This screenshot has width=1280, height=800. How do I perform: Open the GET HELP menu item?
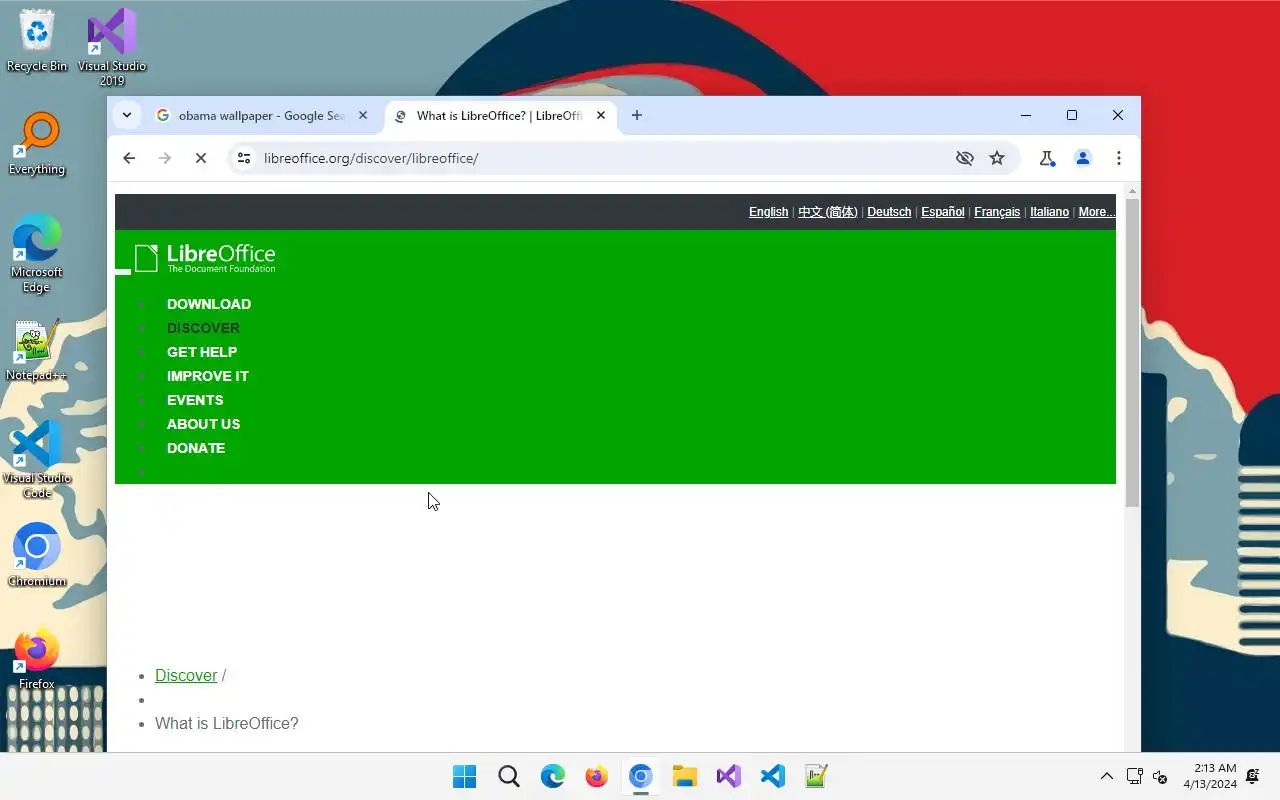[x=202, y=352]
